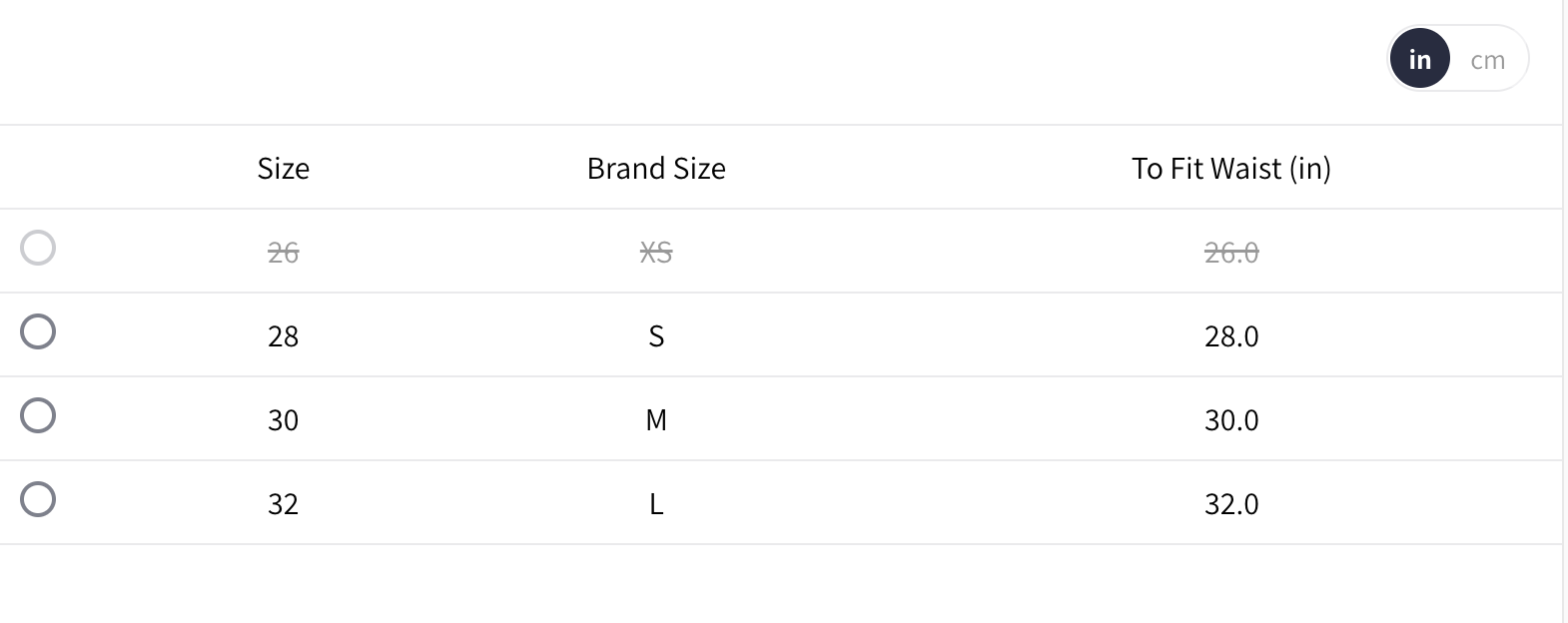Viewport: 1568px width, 623px height.
Task: Click the 30.0 waist measurement
Action: click(1230, 420)
